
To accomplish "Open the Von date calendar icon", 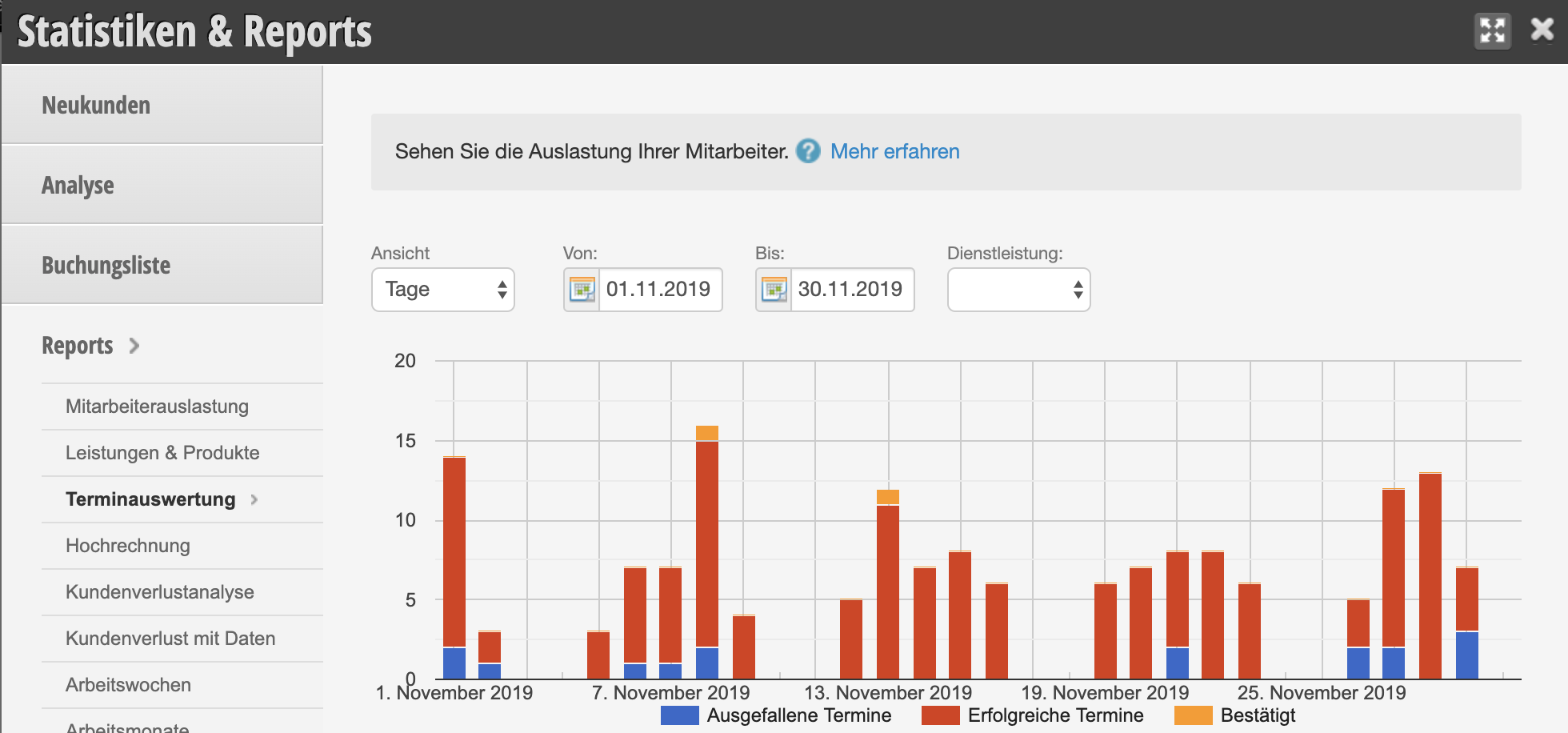I will click(x=582, y=290).
